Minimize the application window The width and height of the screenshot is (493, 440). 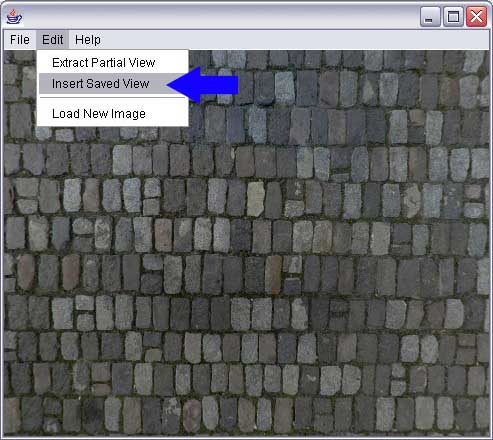(430, 17)
